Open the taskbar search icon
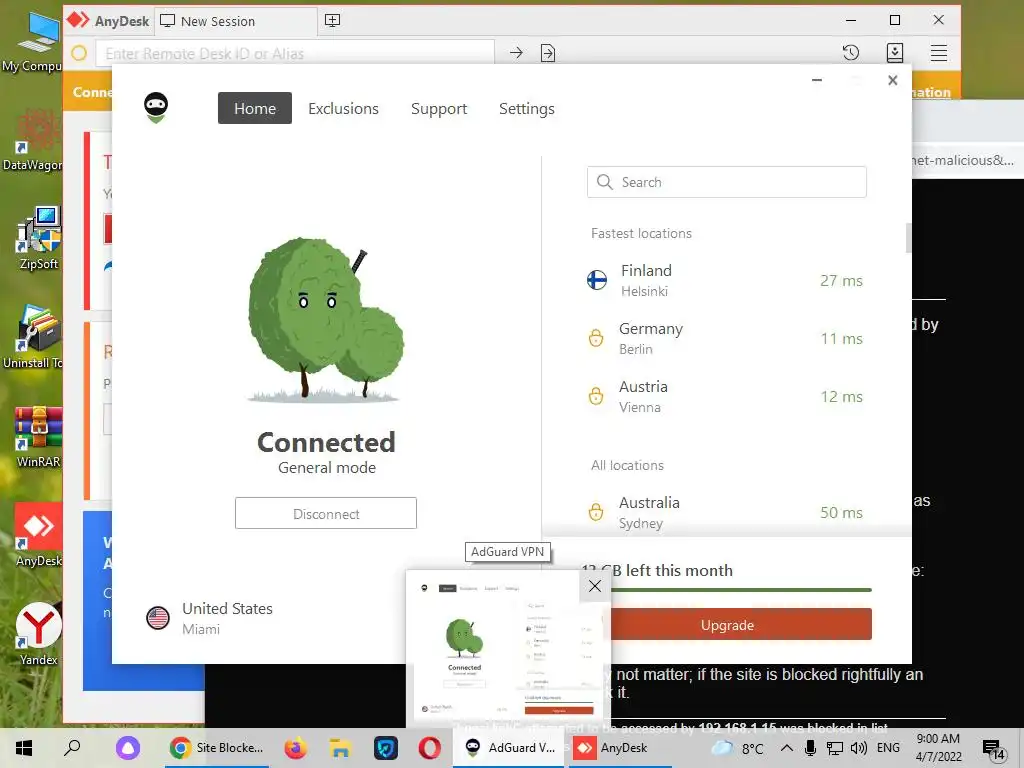Screen dimensions: 1024x768 (72, 747)
